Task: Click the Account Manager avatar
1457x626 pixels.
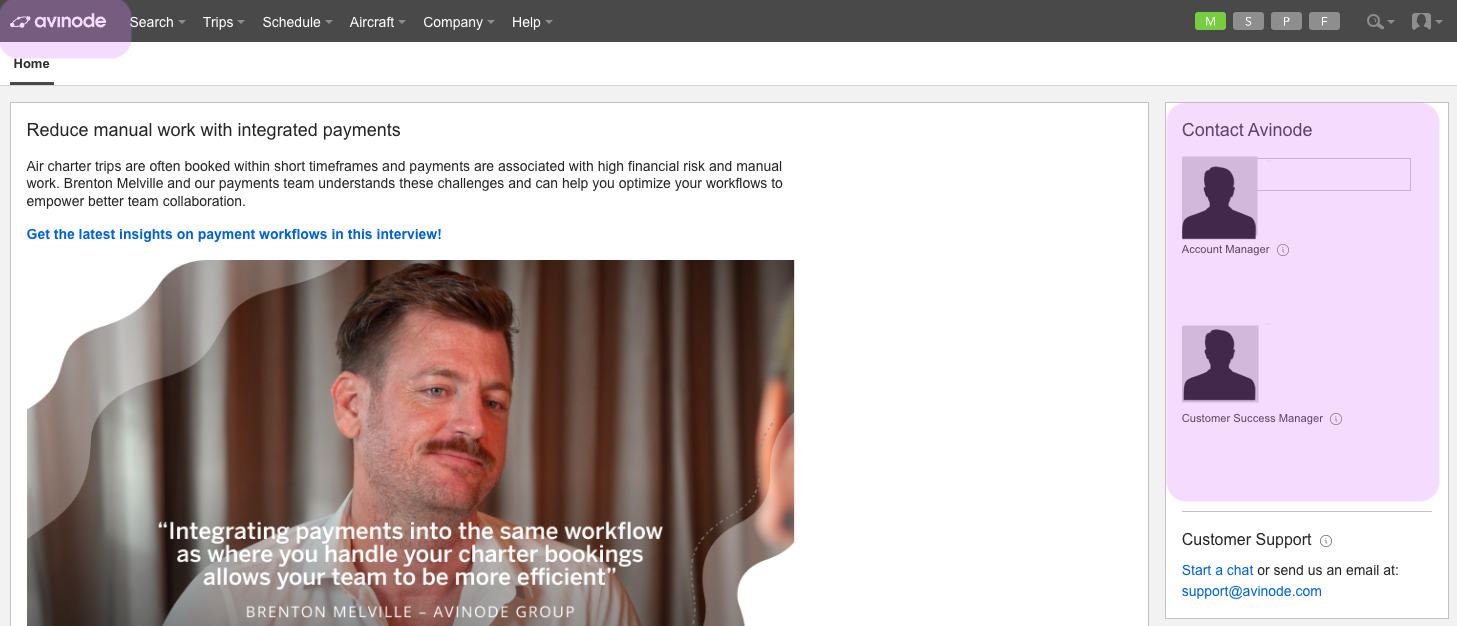Action: 1219,198
